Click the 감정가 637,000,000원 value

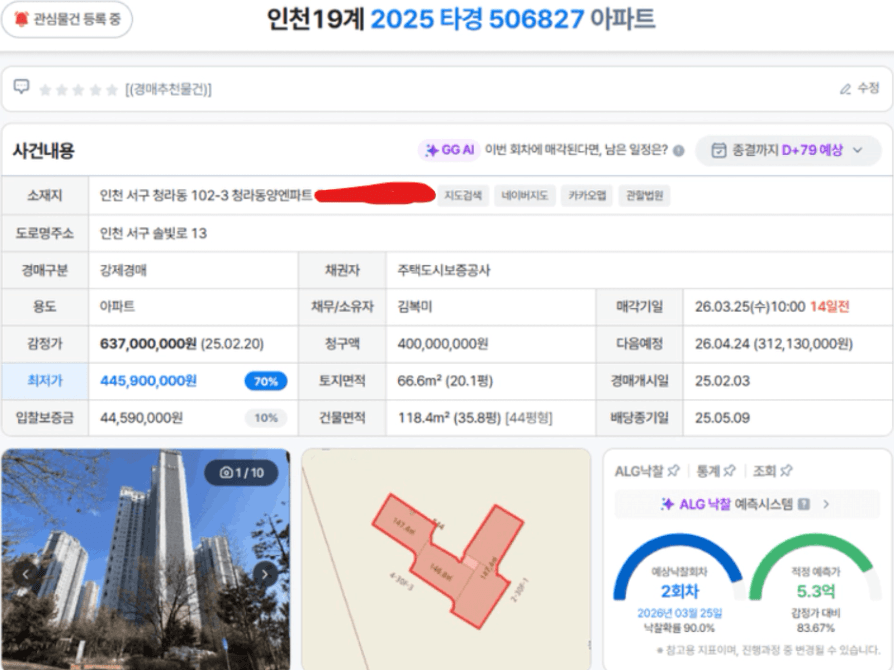coord(148,344)
